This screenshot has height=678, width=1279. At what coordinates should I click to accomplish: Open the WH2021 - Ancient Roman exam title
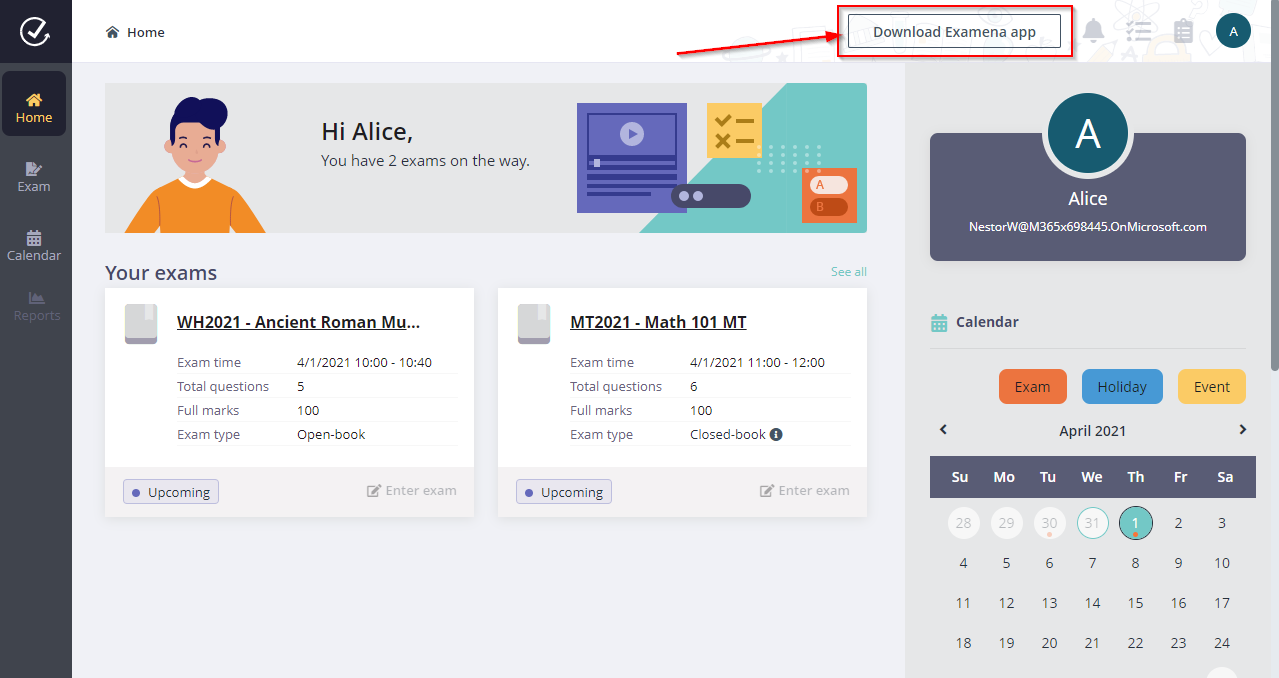point(298,322)
